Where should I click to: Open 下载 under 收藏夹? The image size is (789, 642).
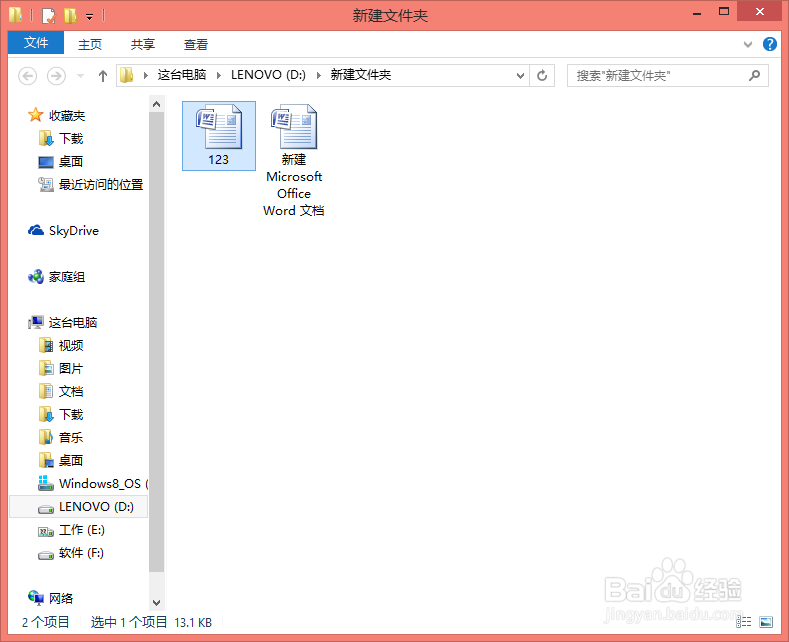[x=61, y=138]
